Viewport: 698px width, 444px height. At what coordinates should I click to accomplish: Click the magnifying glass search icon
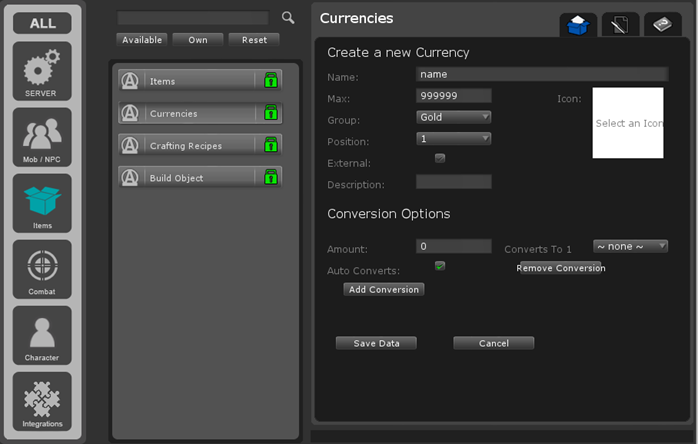click(x=288, y=18)
